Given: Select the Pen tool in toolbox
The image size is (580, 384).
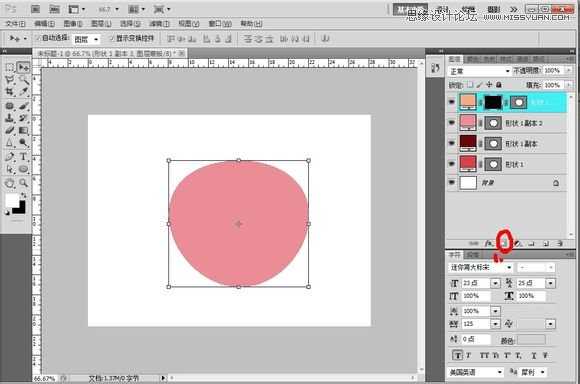Looking at the screenshot, I should click(x=10, y=156).
